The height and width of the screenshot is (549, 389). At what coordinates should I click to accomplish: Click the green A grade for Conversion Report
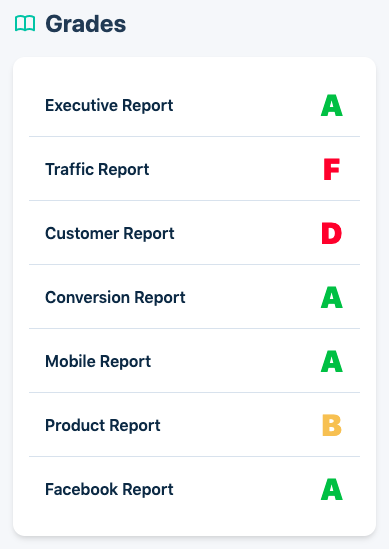click(332, 297)
